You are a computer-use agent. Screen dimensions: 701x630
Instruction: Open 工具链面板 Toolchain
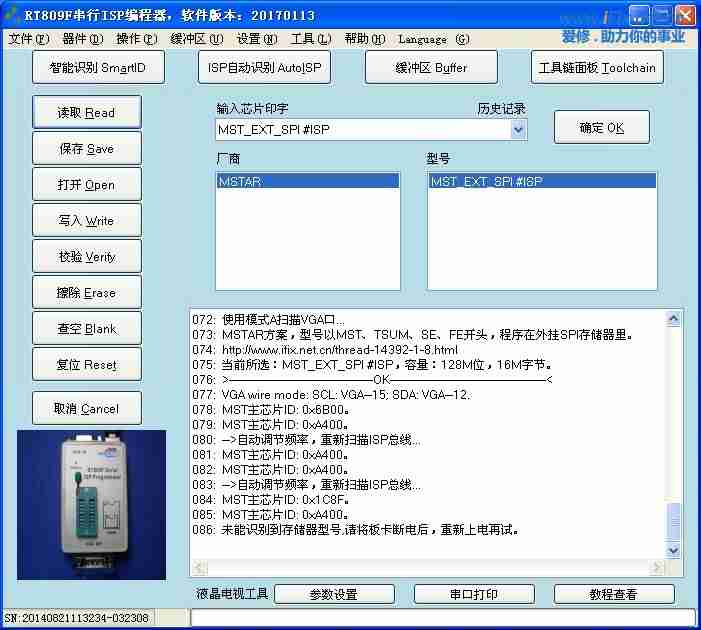[597, 67]
